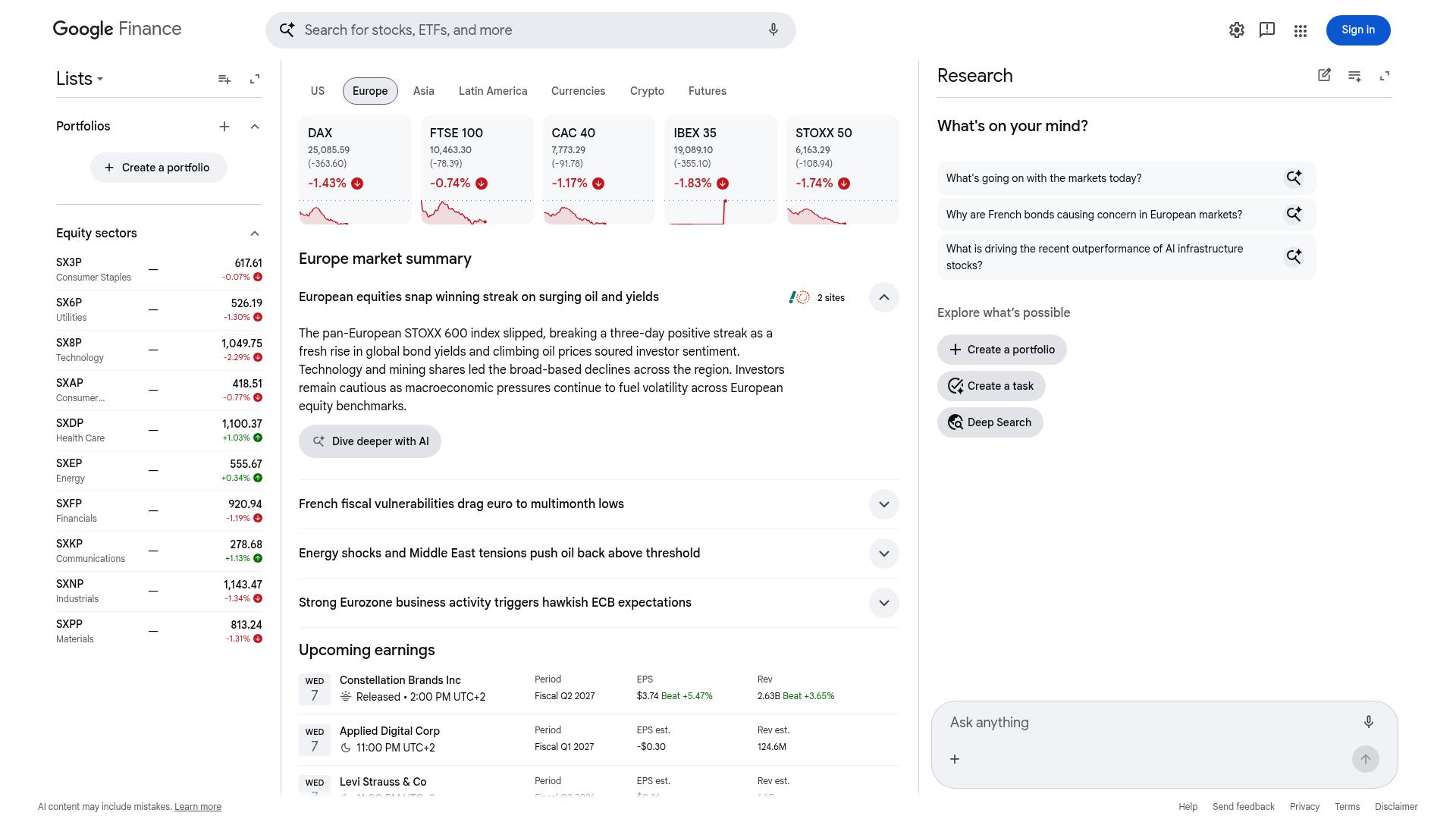Open the Learn more link
1456x819 pixels.
click(198, 807)
